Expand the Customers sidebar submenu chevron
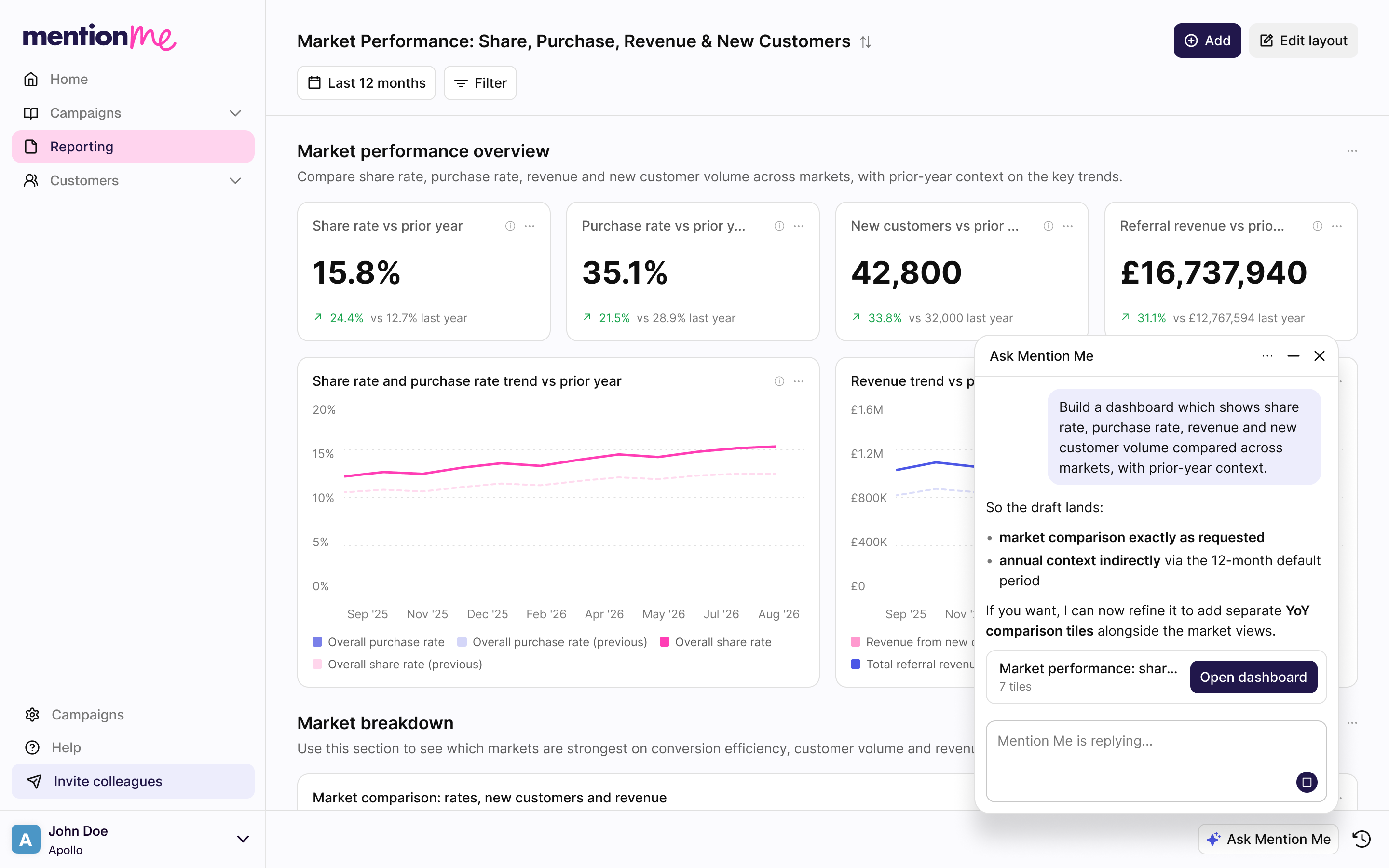The image size is (1389, 868). pos(235,180)
